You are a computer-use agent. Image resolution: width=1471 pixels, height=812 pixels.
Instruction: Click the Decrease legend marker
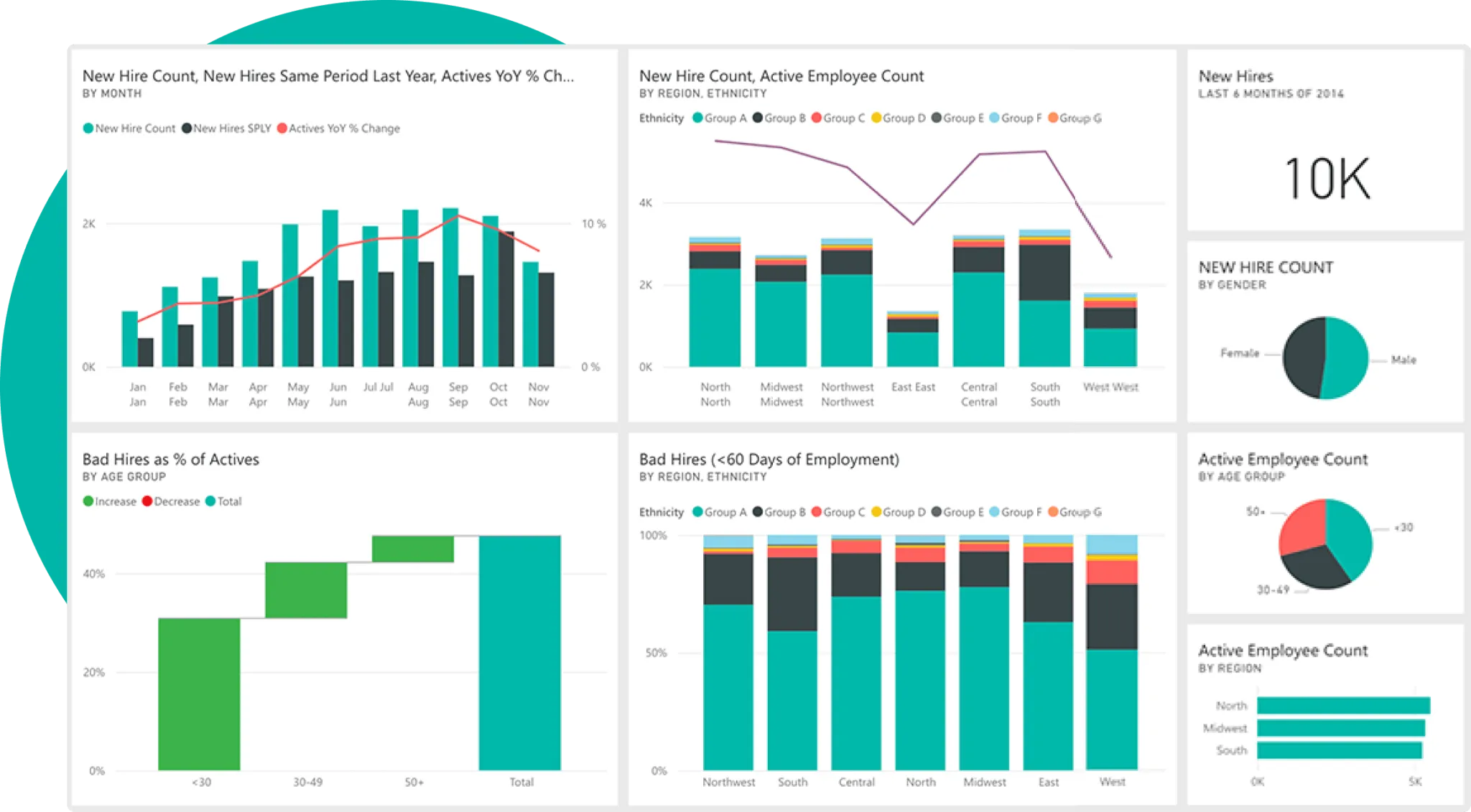click(147, 501)
